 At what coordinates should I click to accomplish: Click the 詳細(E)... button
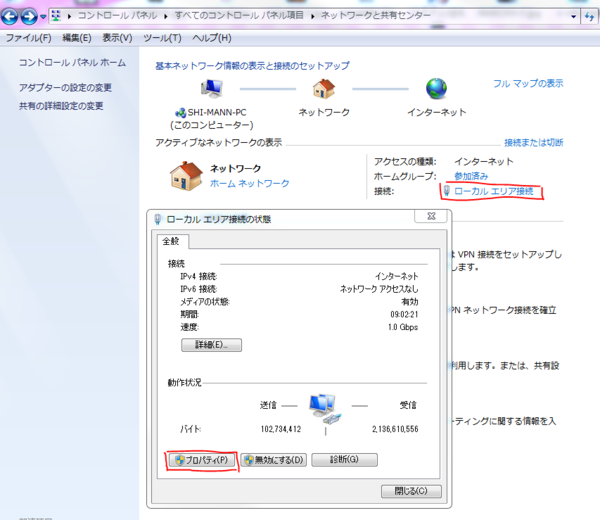(211, 345)
